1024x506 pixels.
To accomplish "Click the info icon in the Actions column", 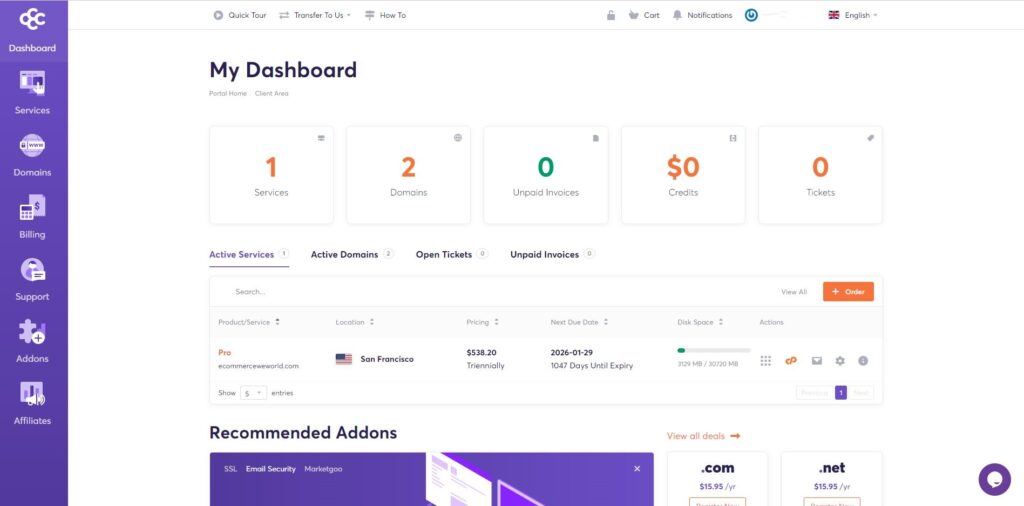I will pyautogui.click(x=863, y=360).
